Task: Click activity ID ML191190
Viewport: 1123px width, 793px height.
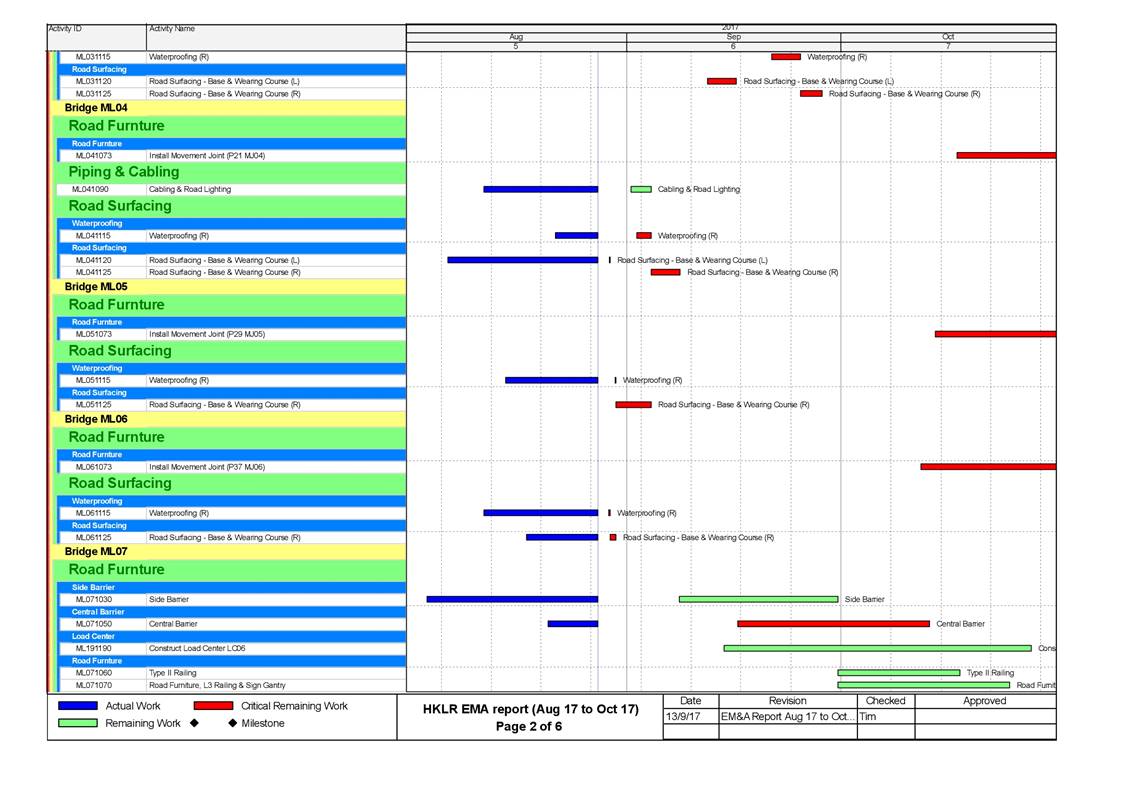Action: point(93,648)
